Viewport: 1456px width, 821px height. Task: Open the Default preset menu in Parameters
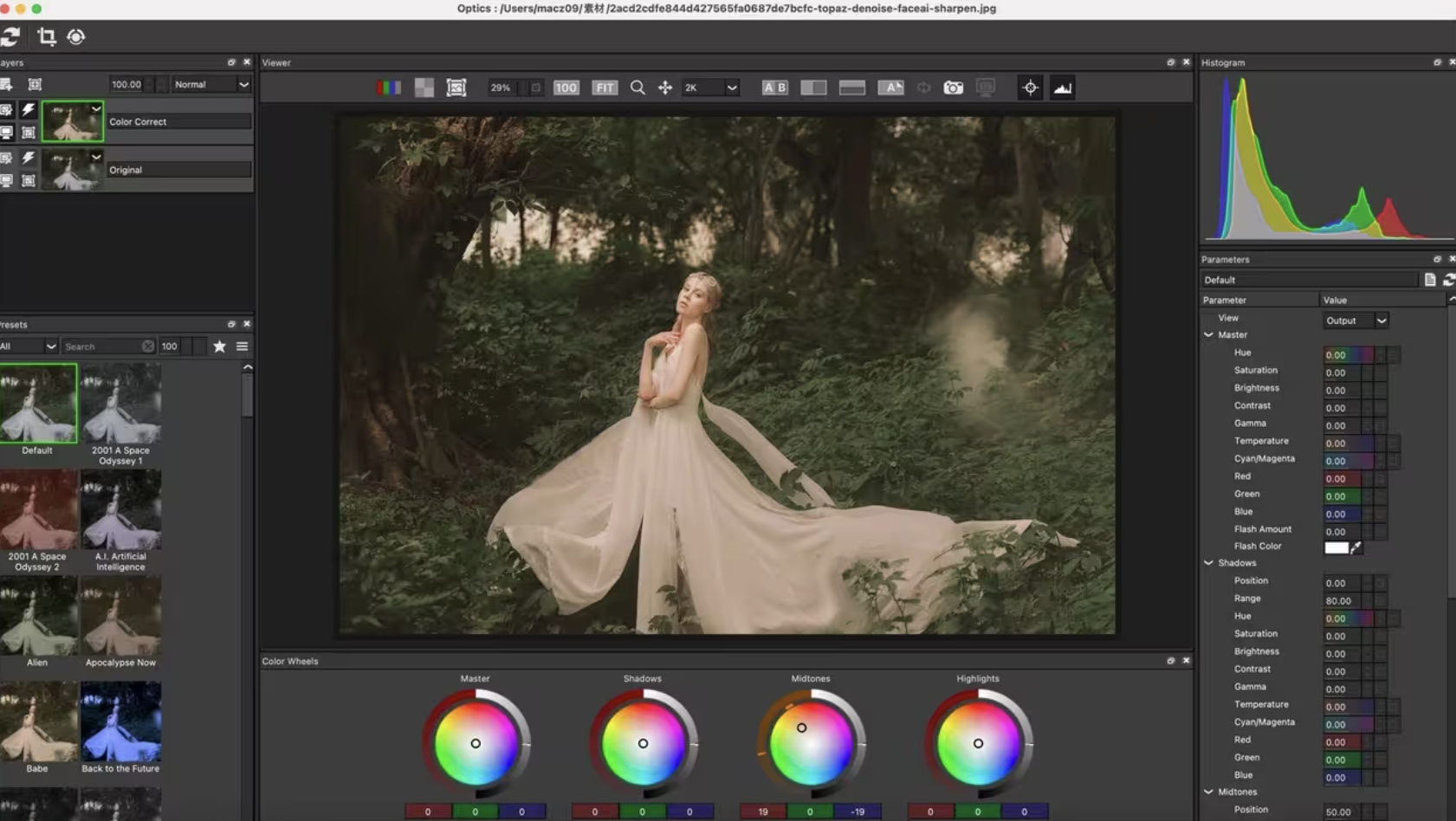(x=1309, y=279)
